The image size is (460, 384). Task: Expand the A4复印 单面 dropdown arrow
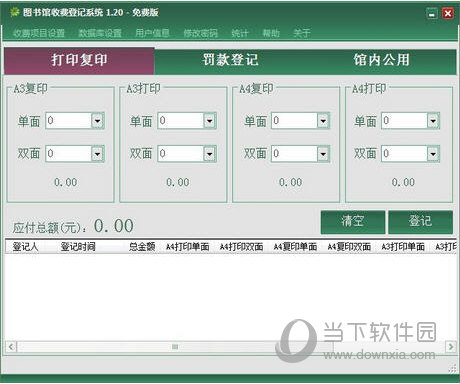[323, 121]
